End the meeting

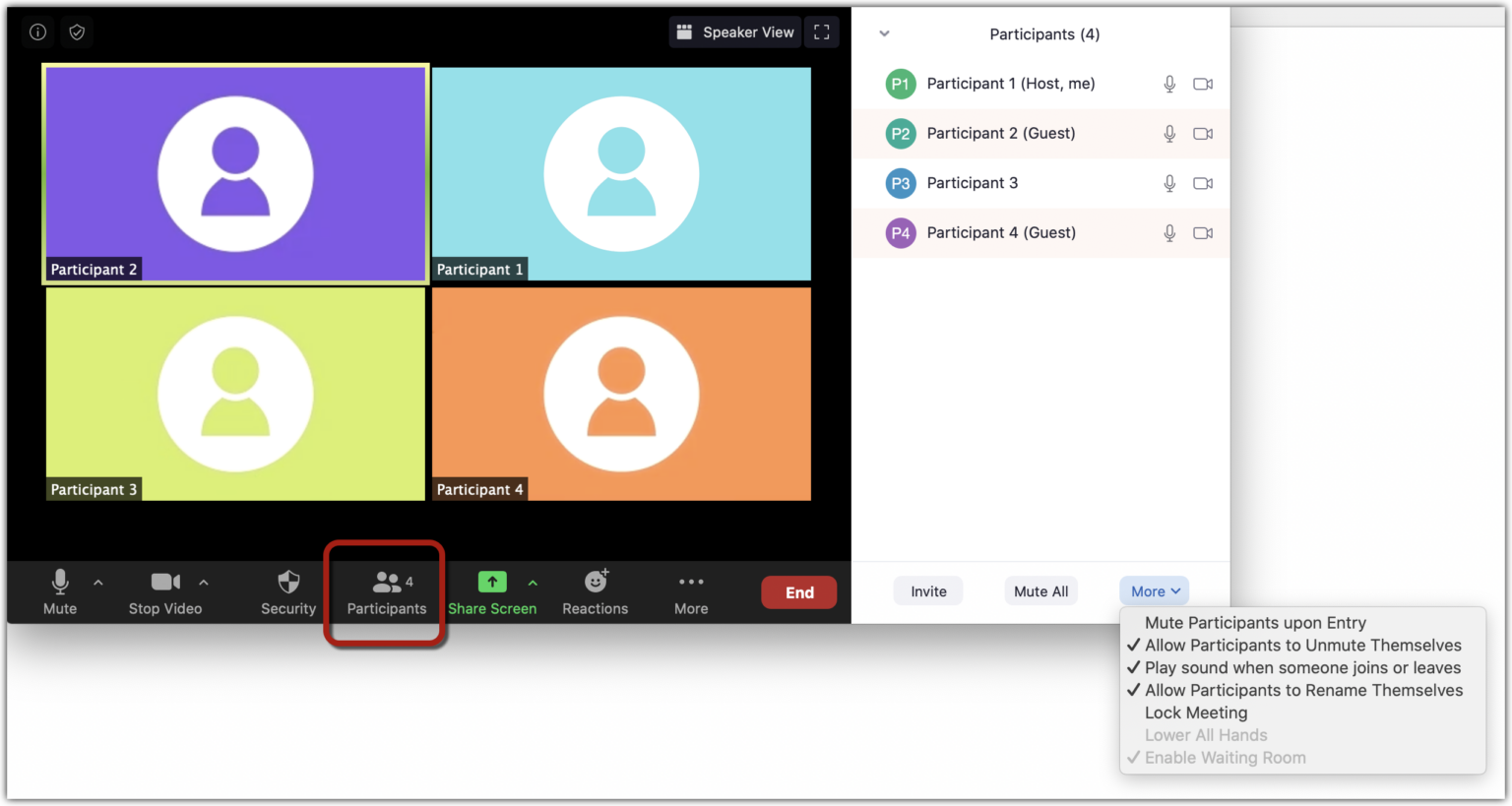pos(798,591)
